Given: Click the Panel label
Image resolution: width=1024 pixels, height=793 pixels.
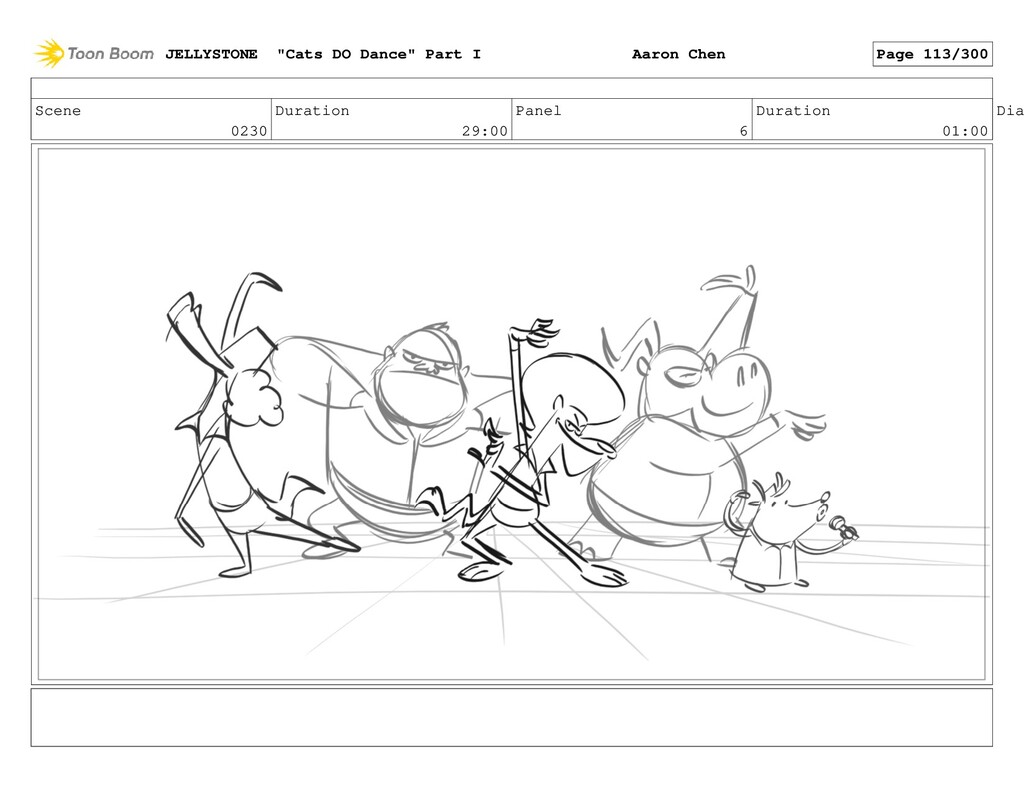Looking at the screenshot, I should coord(538,110).
